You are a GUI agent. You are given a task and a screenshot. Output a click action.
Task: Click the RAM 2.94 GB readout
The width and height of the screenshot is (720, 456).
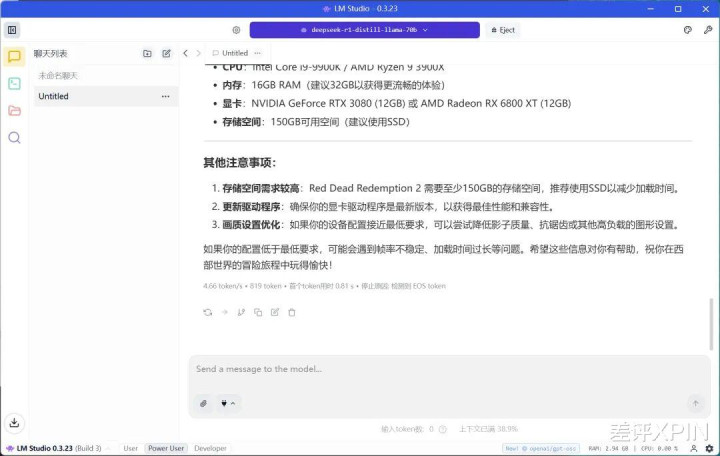(608, 448)
